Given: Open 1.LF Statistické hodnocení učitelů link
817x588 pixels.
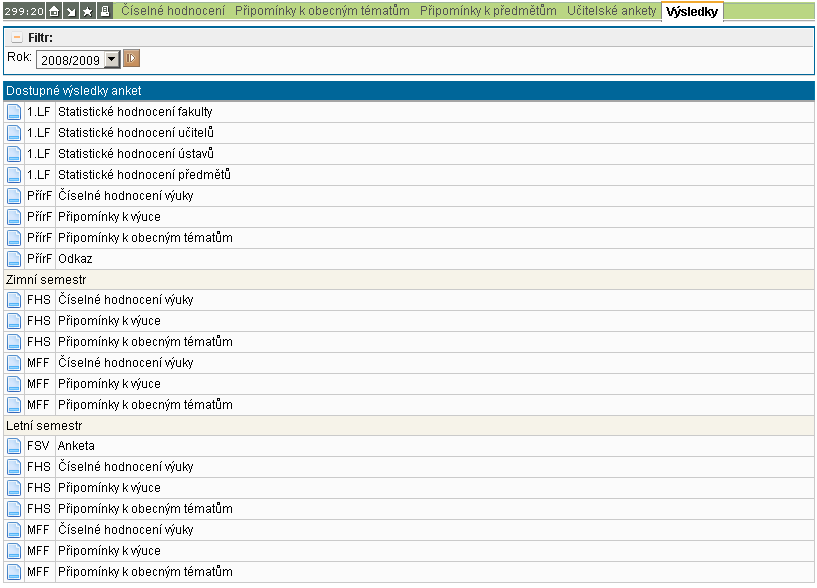Looking at the screenshot, I should click(136, 133).
